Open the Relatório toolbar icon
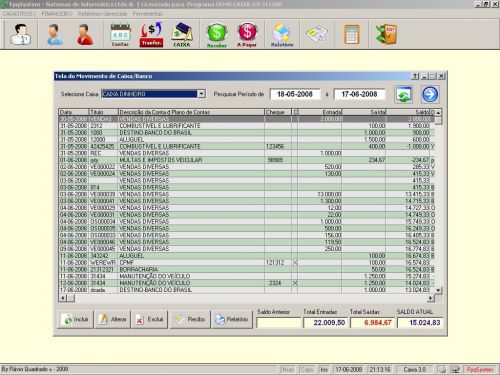500x375 pixels. point(282,35)
